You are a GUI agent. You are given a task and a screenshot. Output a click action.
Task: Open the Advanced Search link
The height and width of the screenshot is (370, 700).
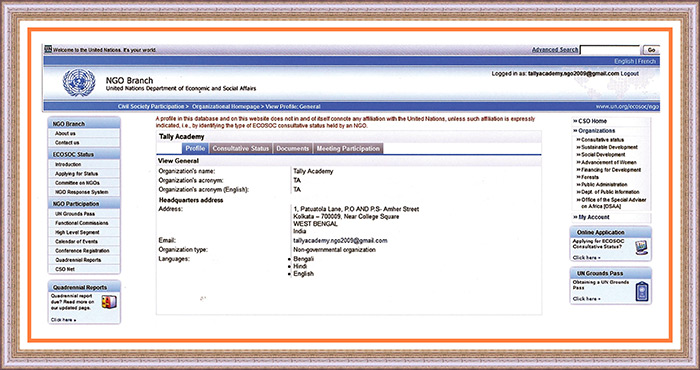tap(555, 50)
